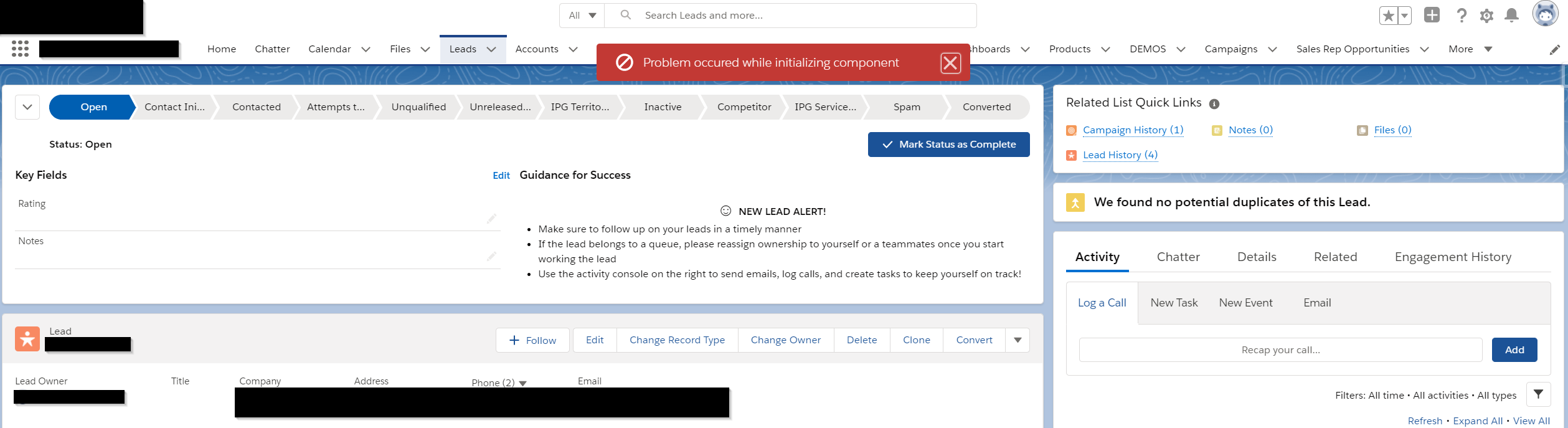Open the App Launcher grid icon
The image size is (1568, 428).
[20, 49]
